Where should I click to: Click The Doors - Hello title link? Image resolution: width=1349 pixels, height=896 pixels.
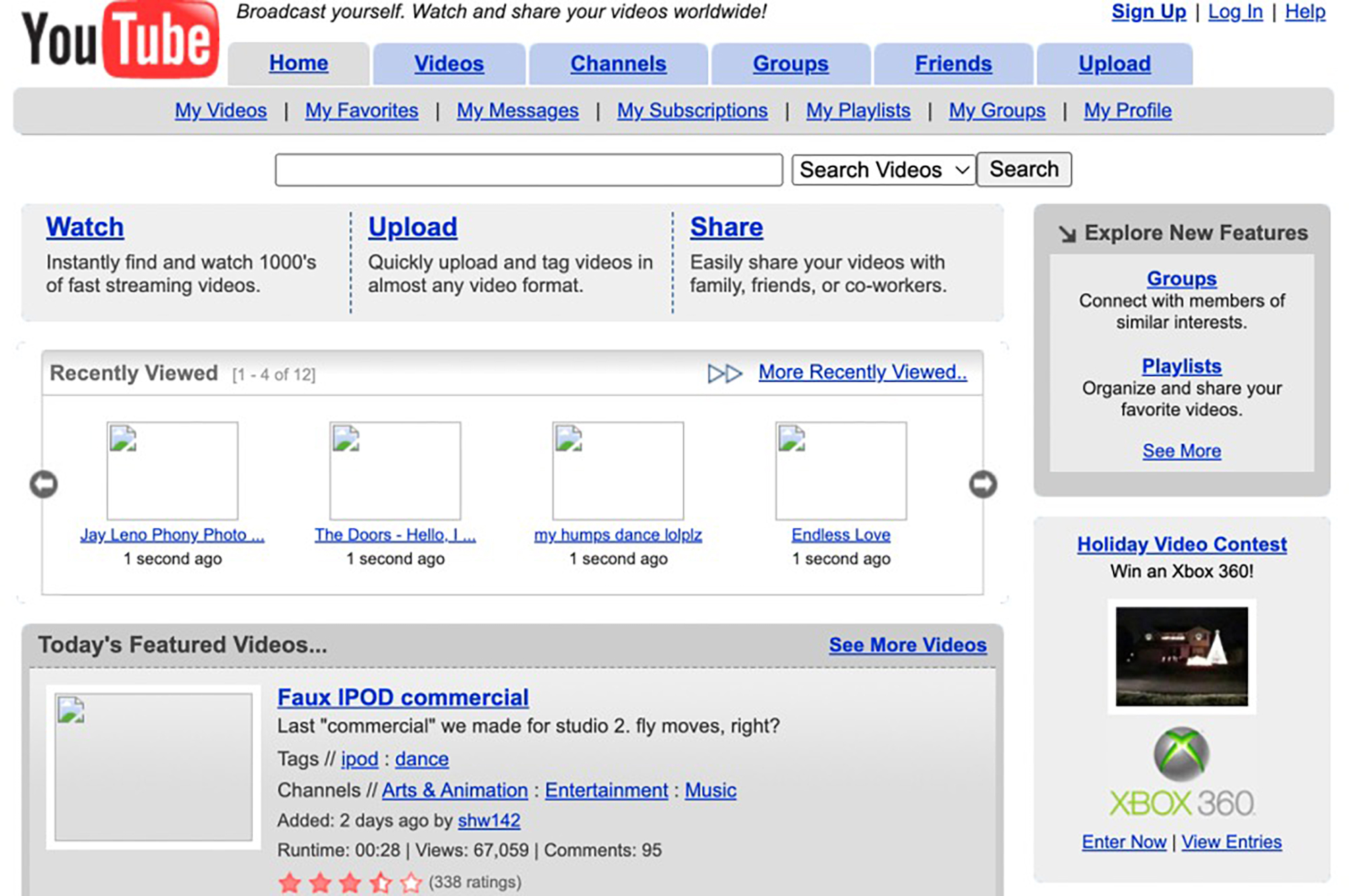(395, 535)
